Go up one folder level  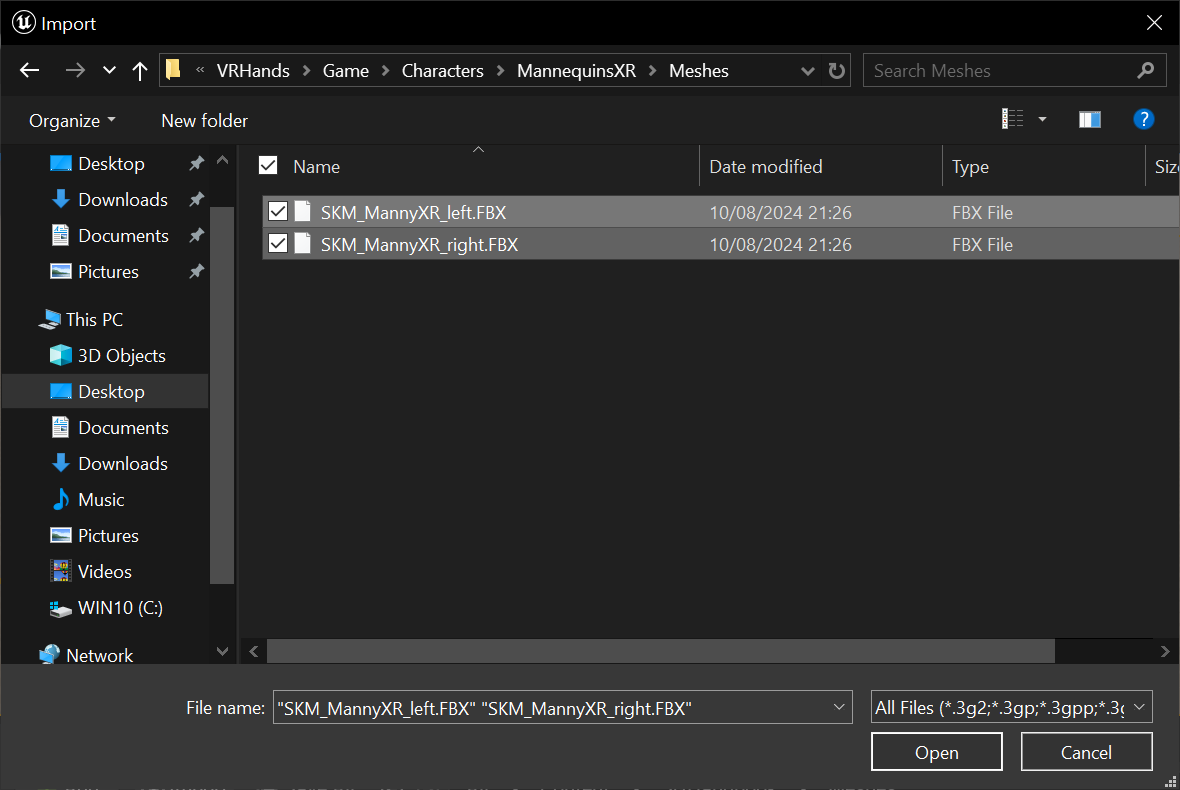point(139,70)
